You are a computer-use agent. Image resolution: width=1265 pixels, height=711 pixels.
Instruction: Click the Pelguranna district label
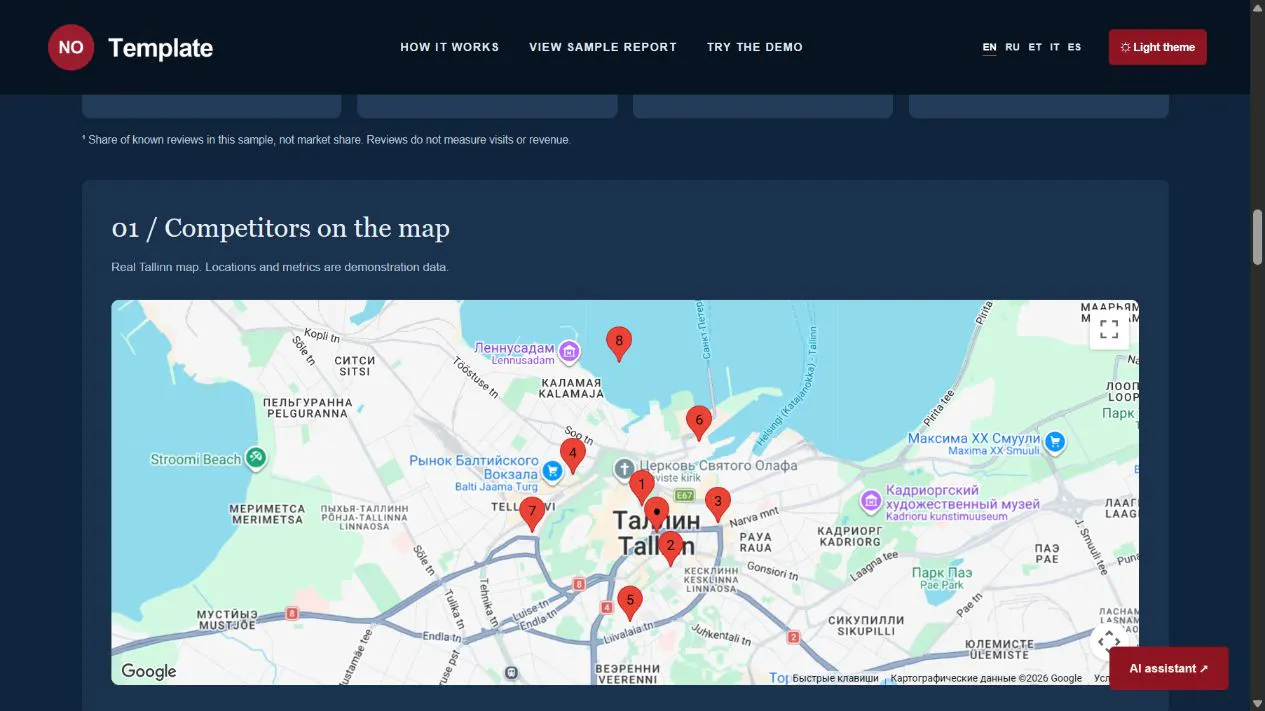307,407
